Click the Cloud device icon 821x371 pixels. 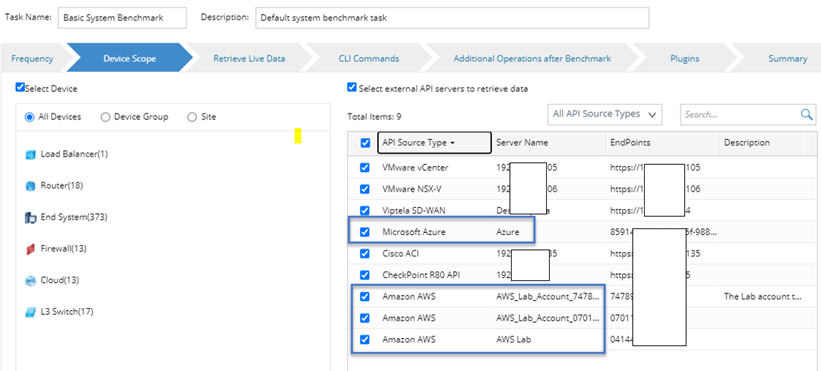30,280
